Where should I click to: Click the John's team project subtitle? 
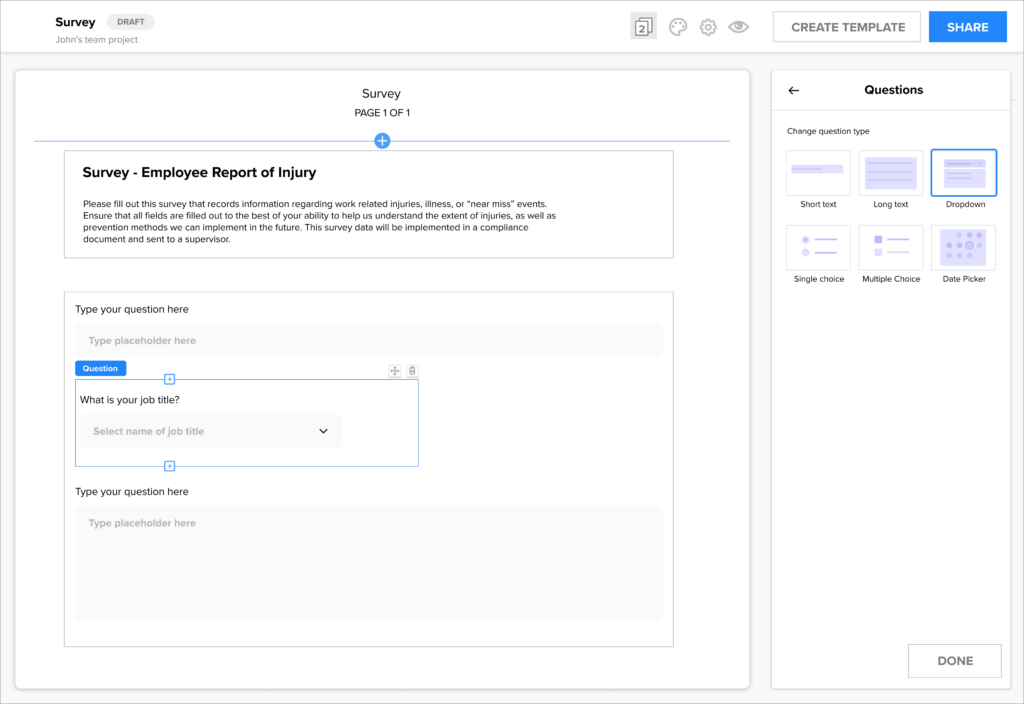pos(97,40)
